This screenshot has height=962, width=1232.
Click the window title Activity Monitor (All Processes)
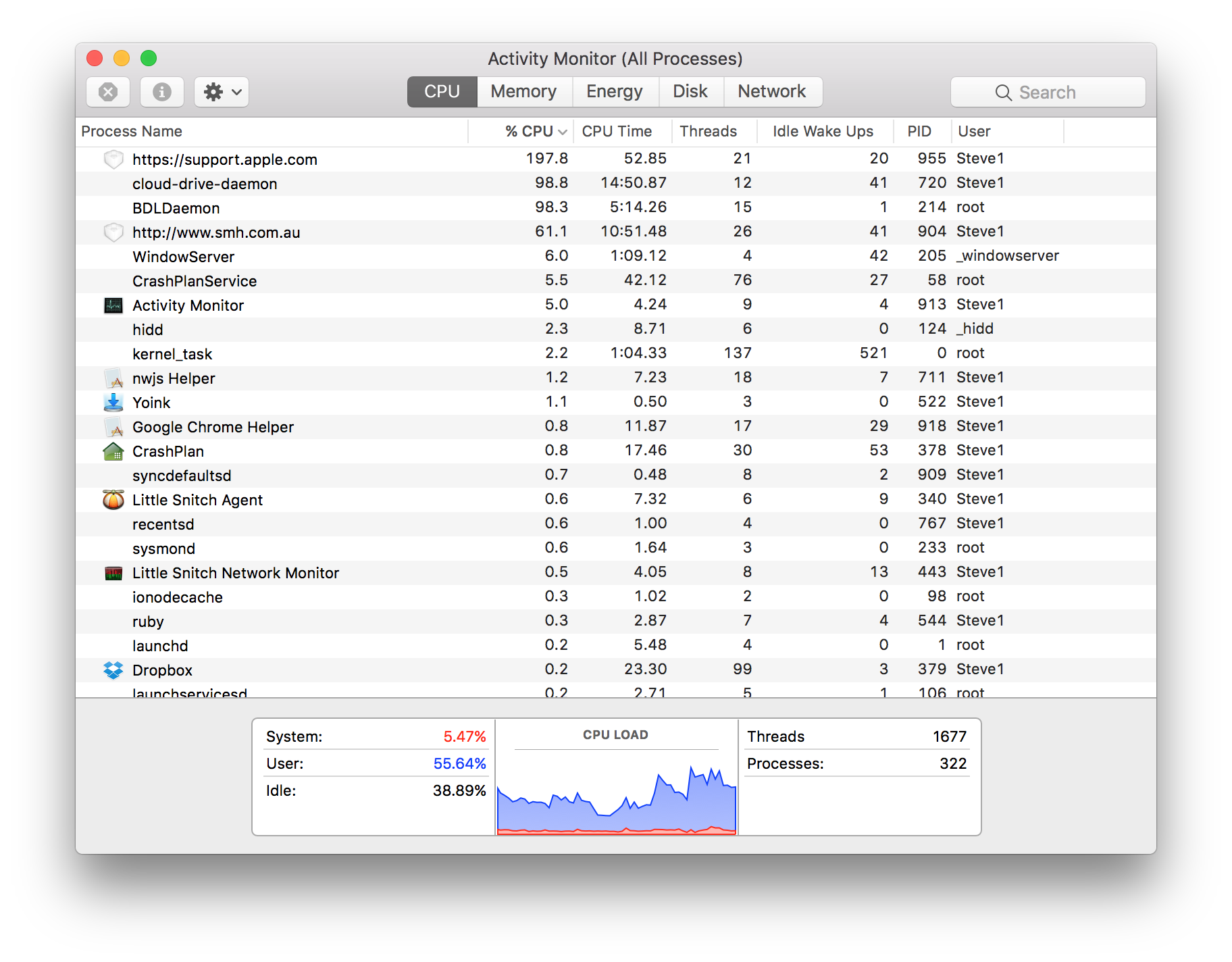(615, 59)
